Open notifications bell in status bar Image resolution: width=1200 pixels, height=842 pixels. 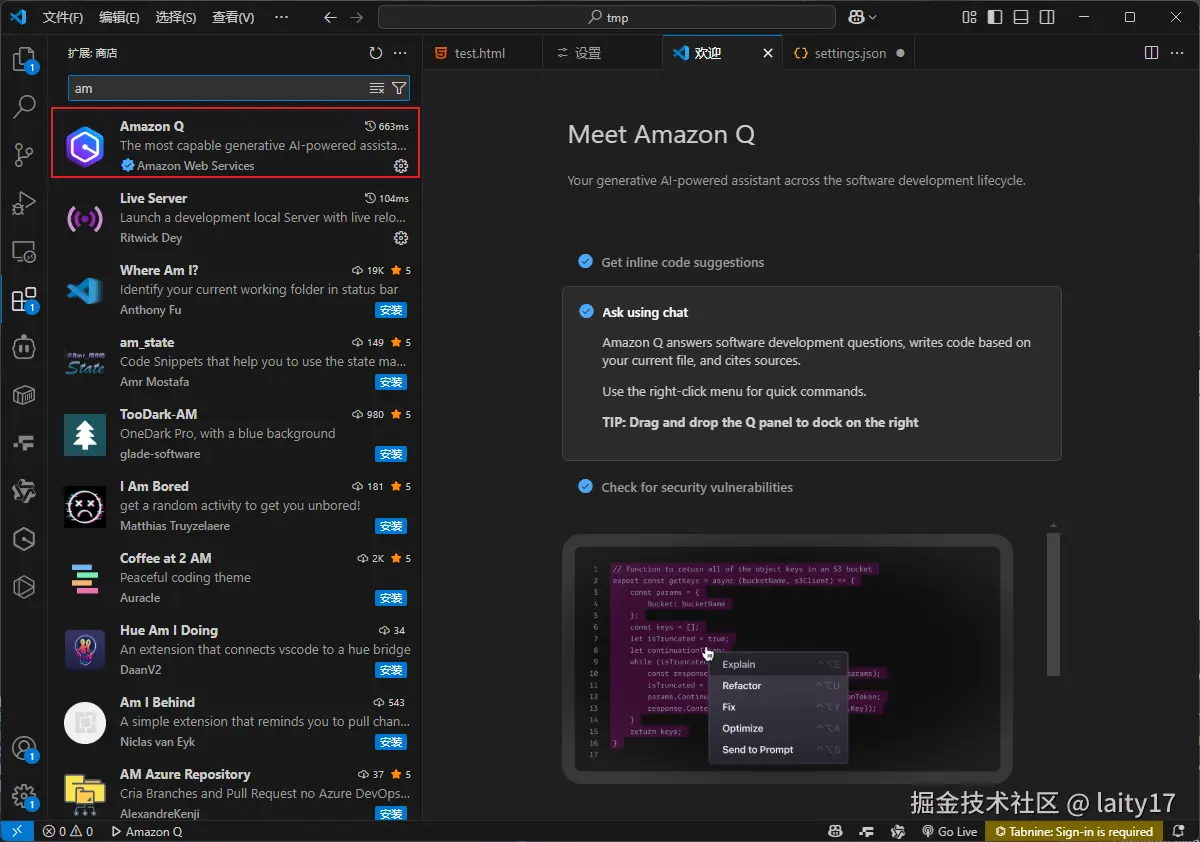[1177, 831]
